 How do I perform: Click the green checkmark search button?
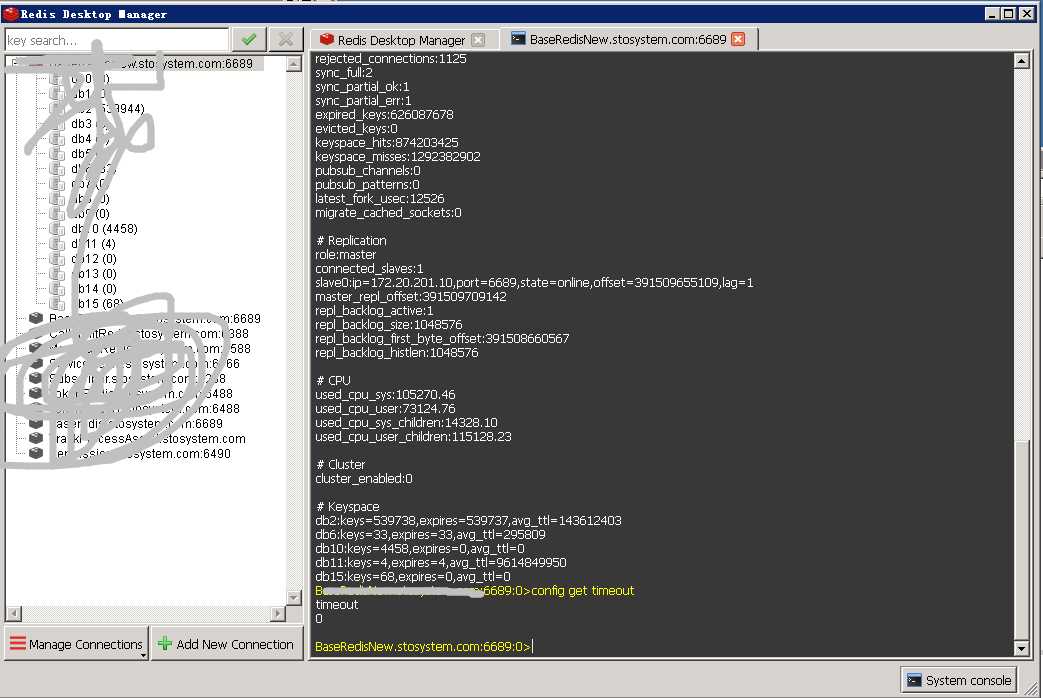point(249,40)
